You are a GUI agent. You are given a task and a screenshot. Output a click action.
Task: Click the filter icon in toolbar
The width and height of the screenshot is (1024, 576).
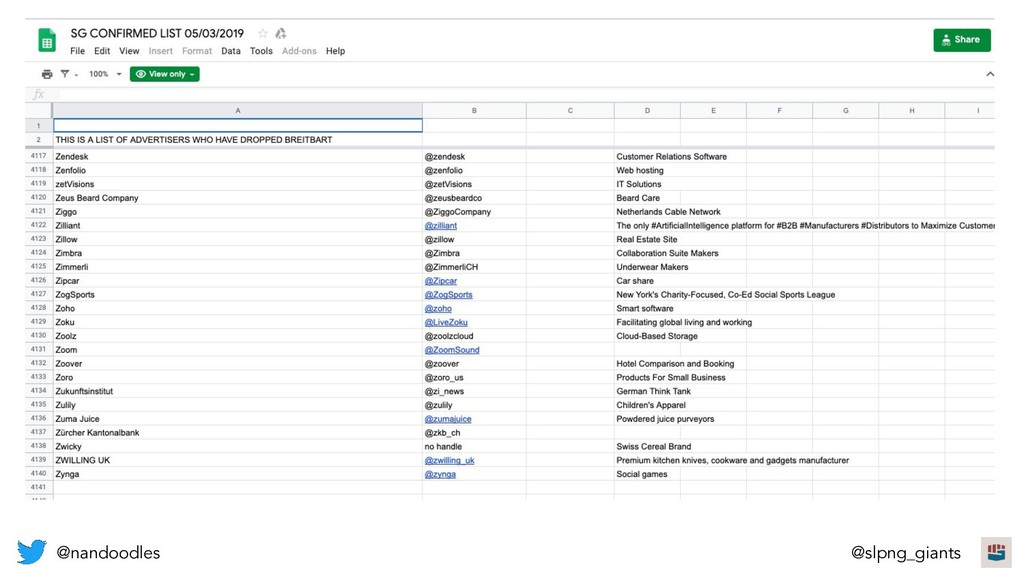[x=65, y=74]
